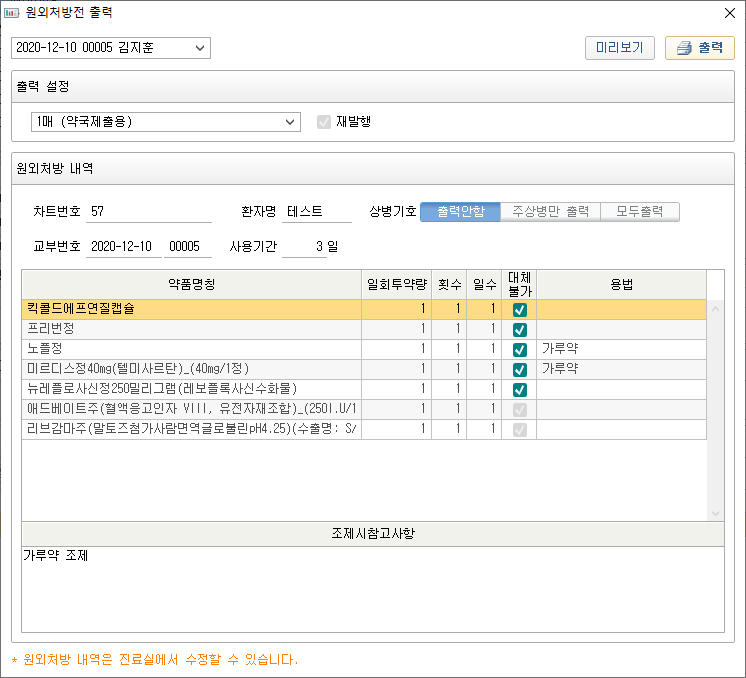
Task: Select 모두출력 option
Action: (641, 211)
